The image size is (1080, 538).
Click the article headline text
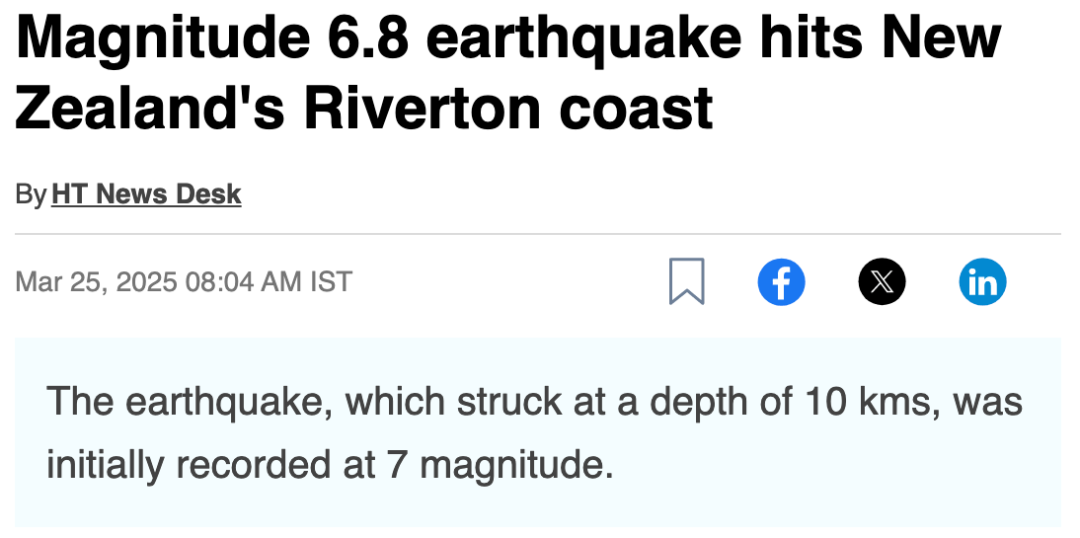click(x=508, y=73)
